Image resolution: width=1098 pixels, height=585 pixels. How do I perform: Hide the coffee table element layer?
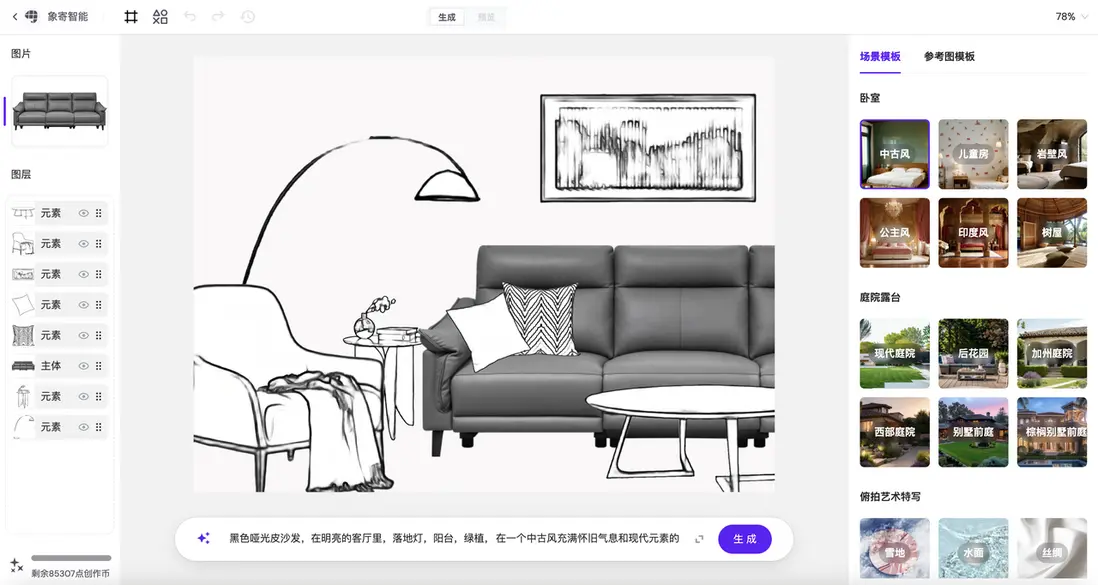(83, 213)
